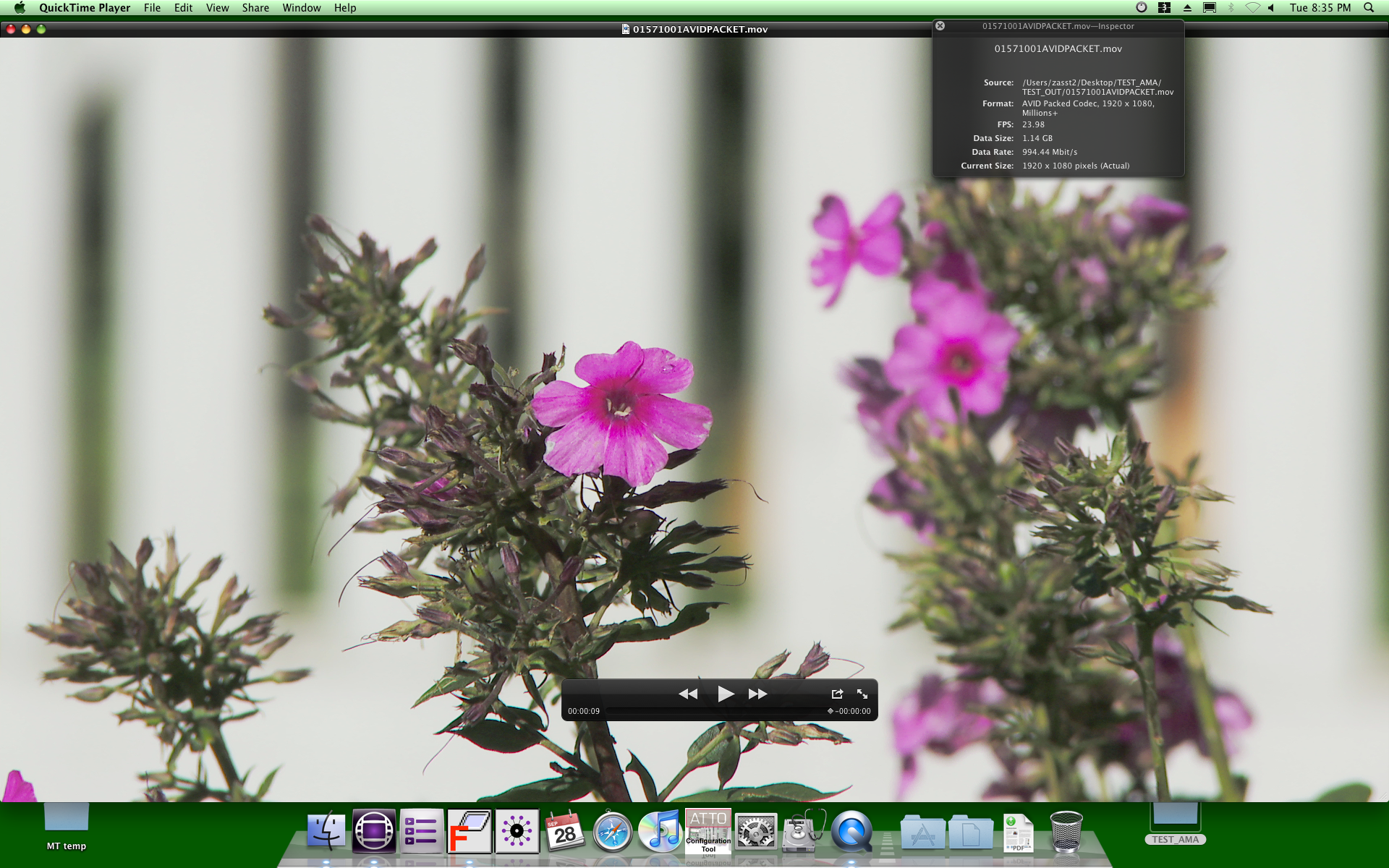Enter full screen with the arrows icon
This screenshot has height=868, width=1389.
click(x=862, y=694)
